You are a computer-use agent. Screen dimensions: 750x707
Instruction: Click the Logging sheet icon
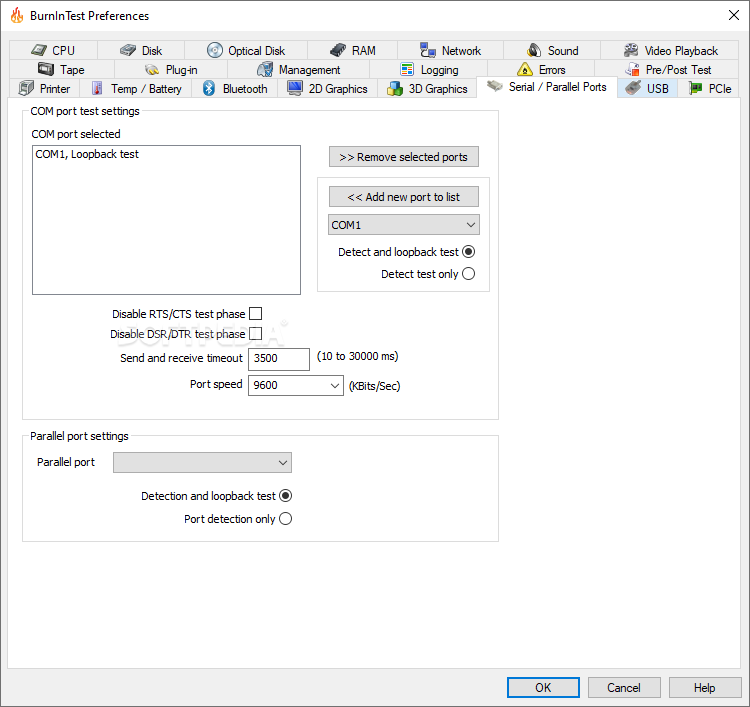407,69
